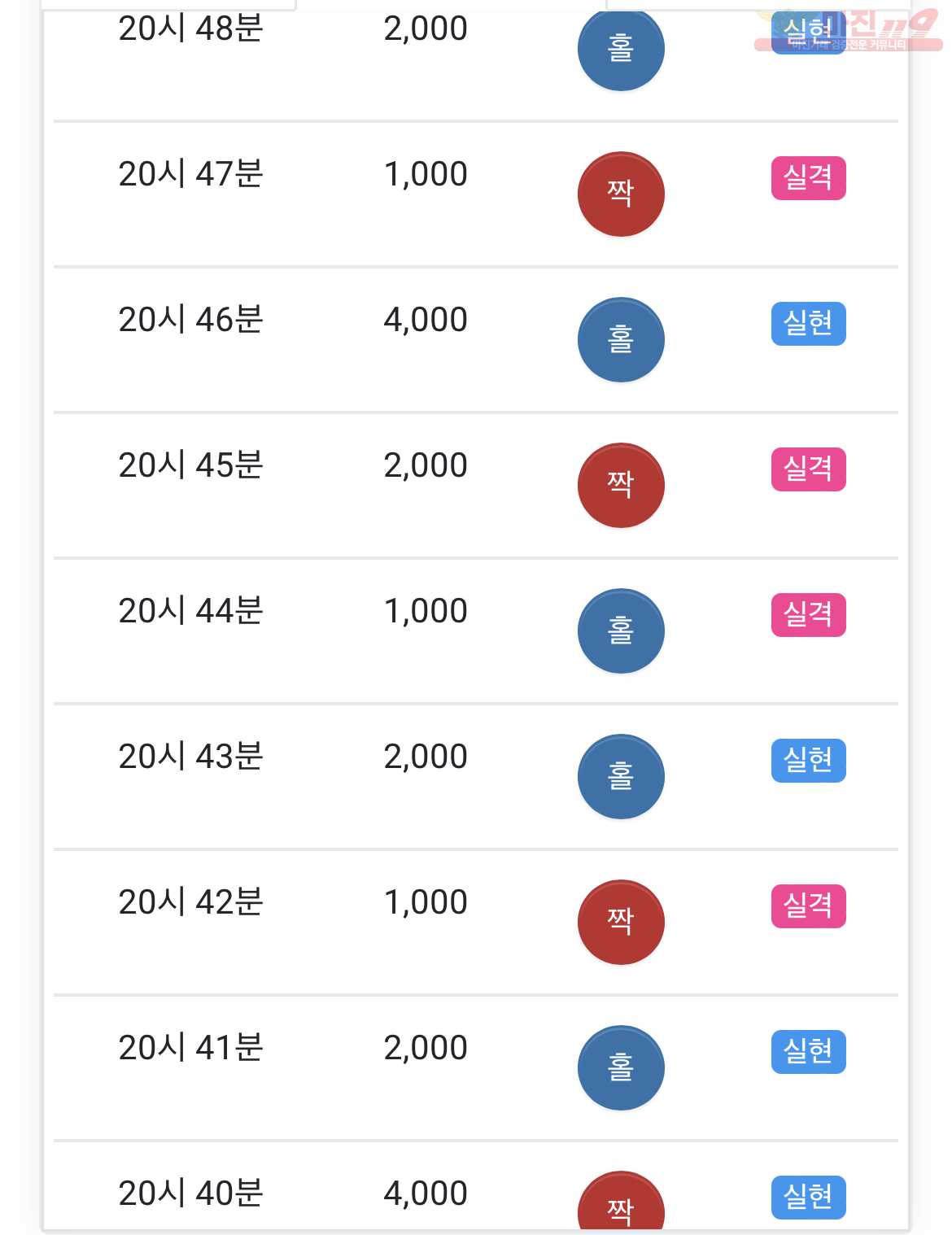Click the blue 홀 circle for 20시 43분
This screenshot has height=1235, width=952.
coord(621,777)
